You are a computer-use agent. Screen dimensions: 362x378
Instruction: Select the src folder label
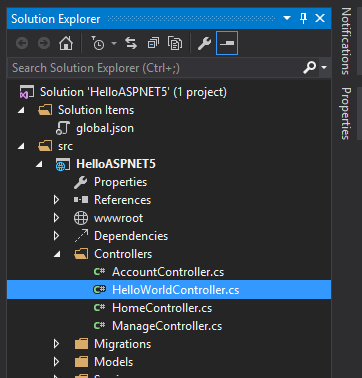[65, 146]
